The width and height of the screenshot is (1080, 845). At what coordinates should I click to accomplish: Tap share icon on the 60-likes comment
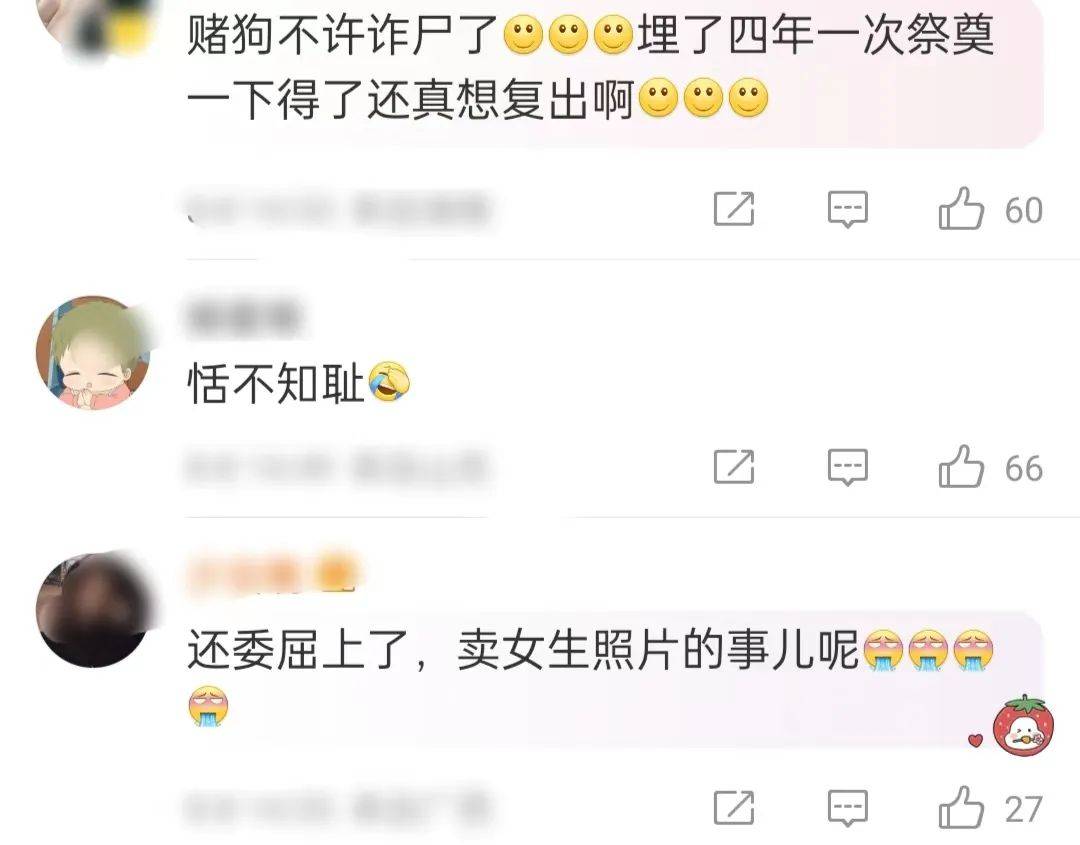tap(734, 209)
